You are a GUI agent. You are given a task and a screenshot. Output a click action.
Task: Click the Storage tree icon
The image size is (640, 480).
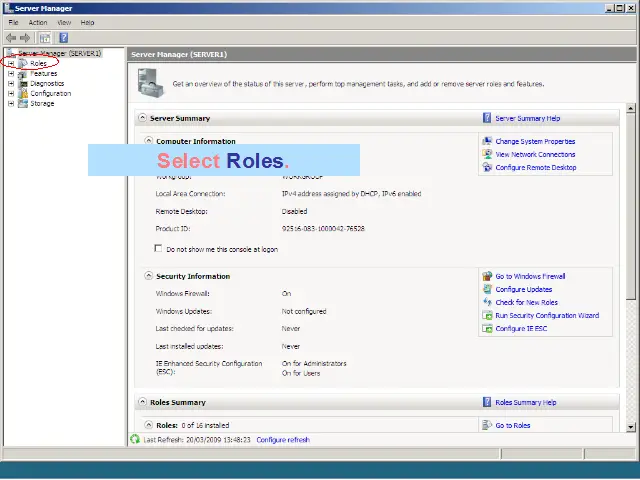coord(23,103)
